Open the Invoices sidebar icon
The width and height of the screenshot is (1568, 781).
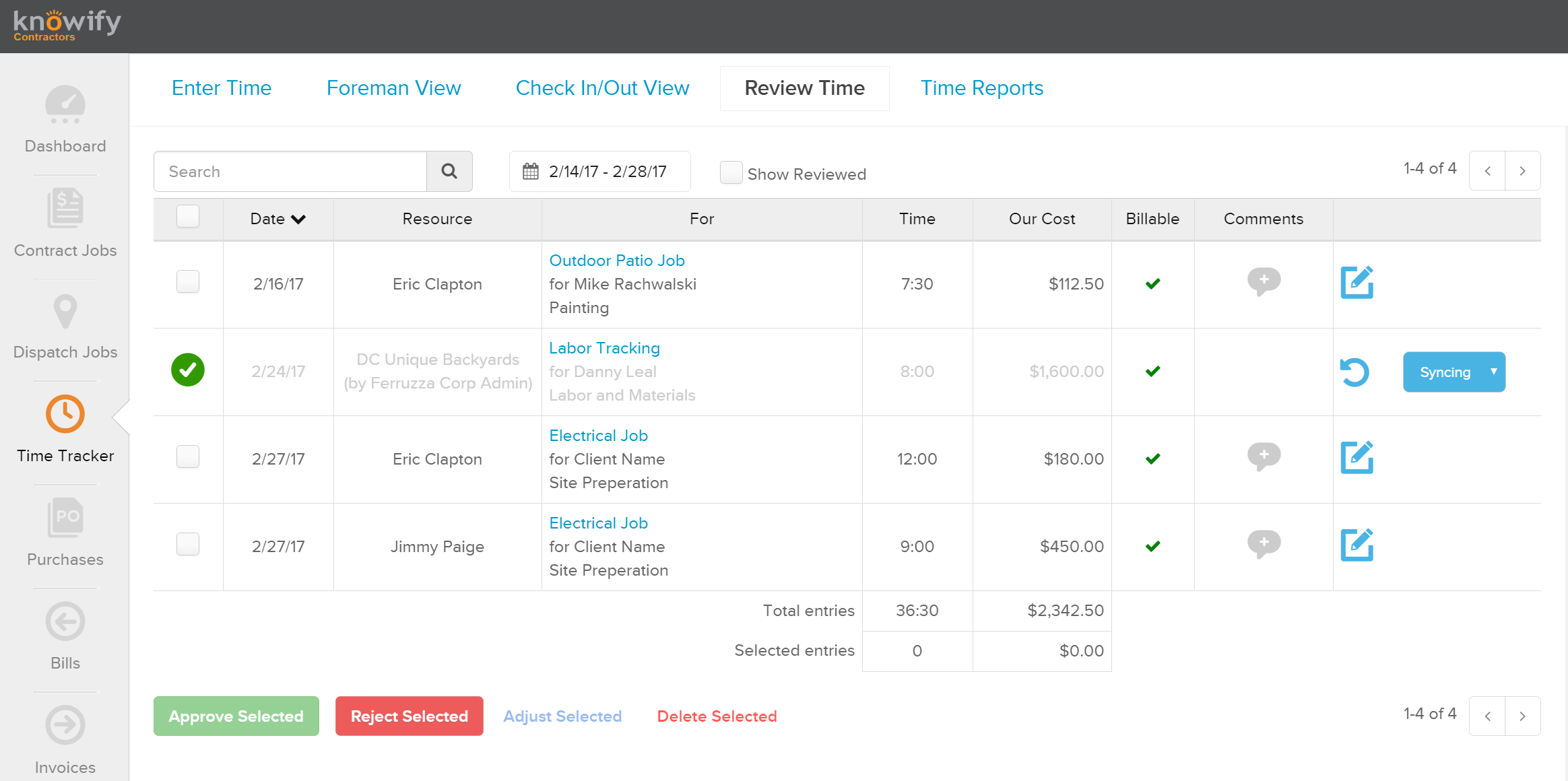[x=65, y=725]
